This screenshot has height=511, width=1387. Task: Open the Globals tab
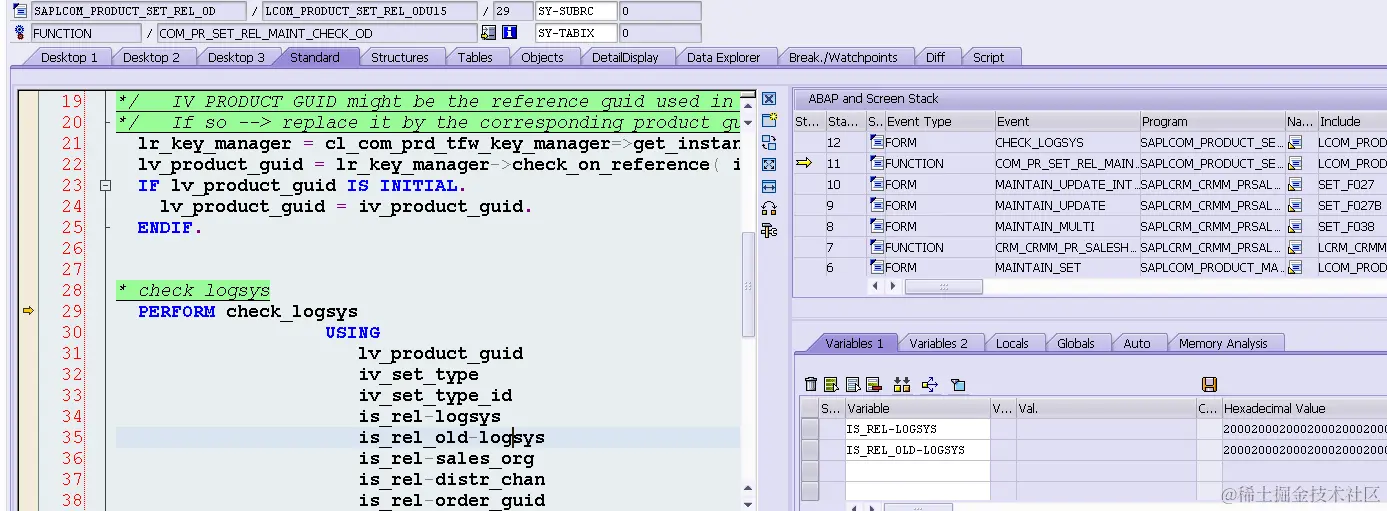click(1076, 344)
